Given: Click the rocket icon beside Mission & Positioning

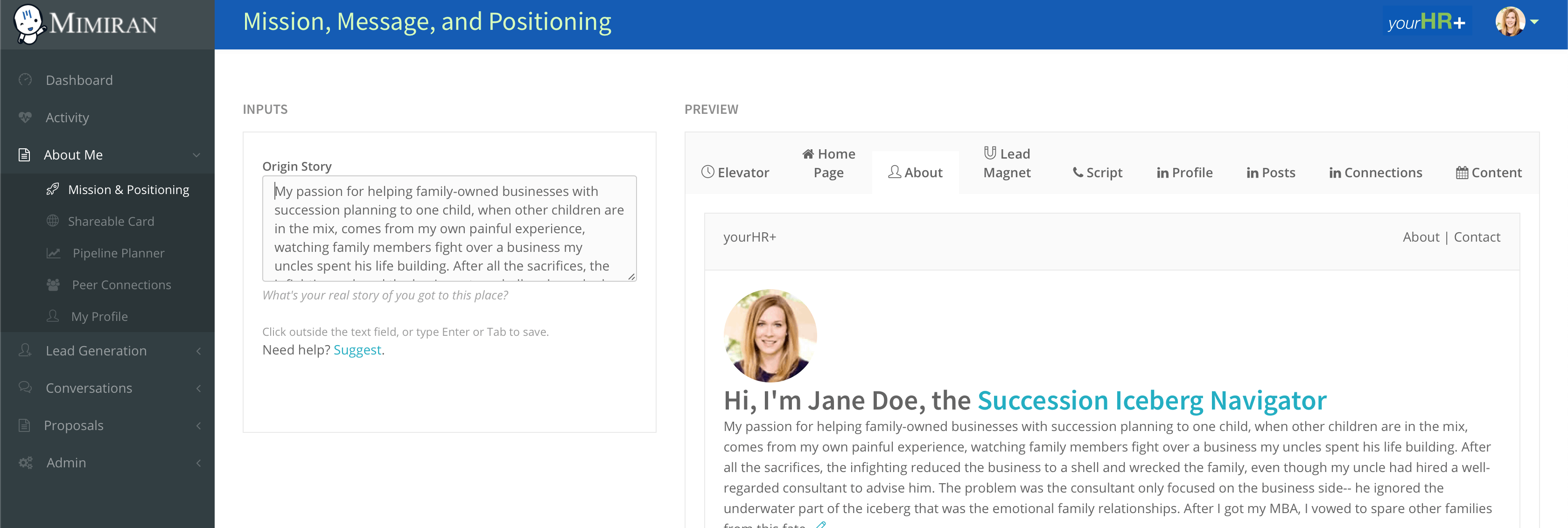Looking at the screenshot, I should [53, 189].
